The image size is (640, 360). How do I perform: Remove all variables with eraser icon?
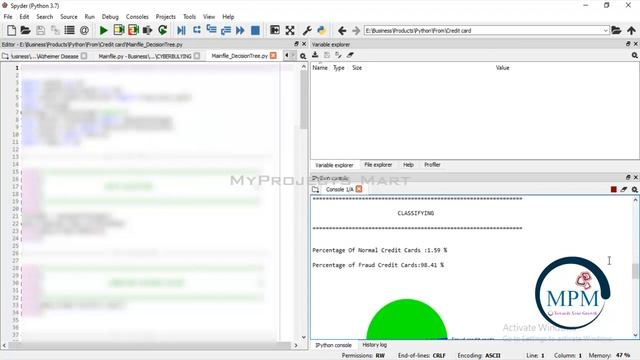click(x=350, y=55)
